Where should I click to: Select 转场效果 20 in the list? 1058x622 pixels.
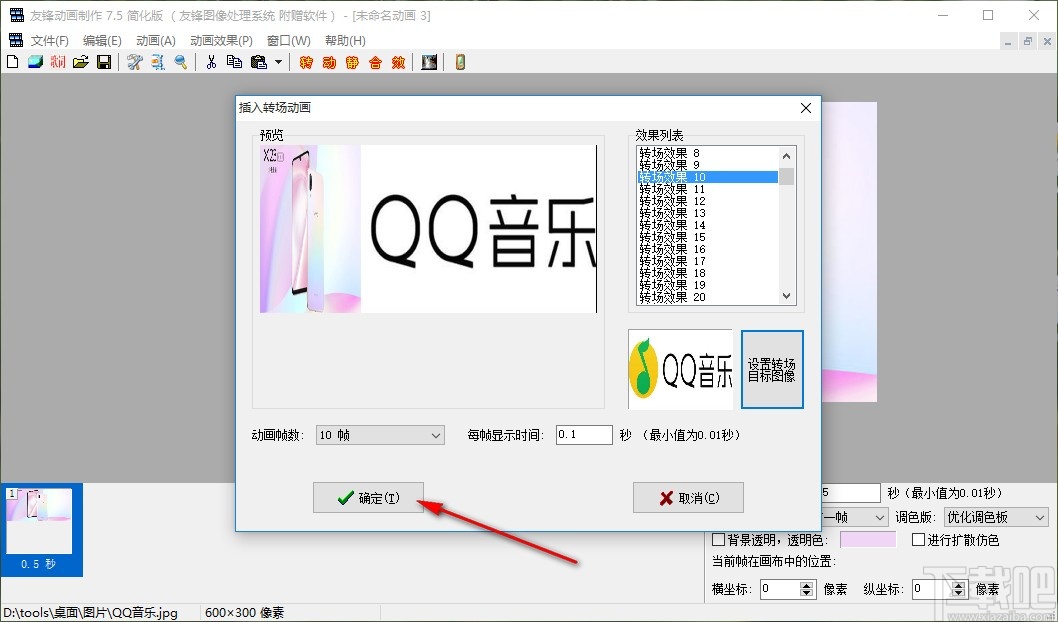click(707, 298)
